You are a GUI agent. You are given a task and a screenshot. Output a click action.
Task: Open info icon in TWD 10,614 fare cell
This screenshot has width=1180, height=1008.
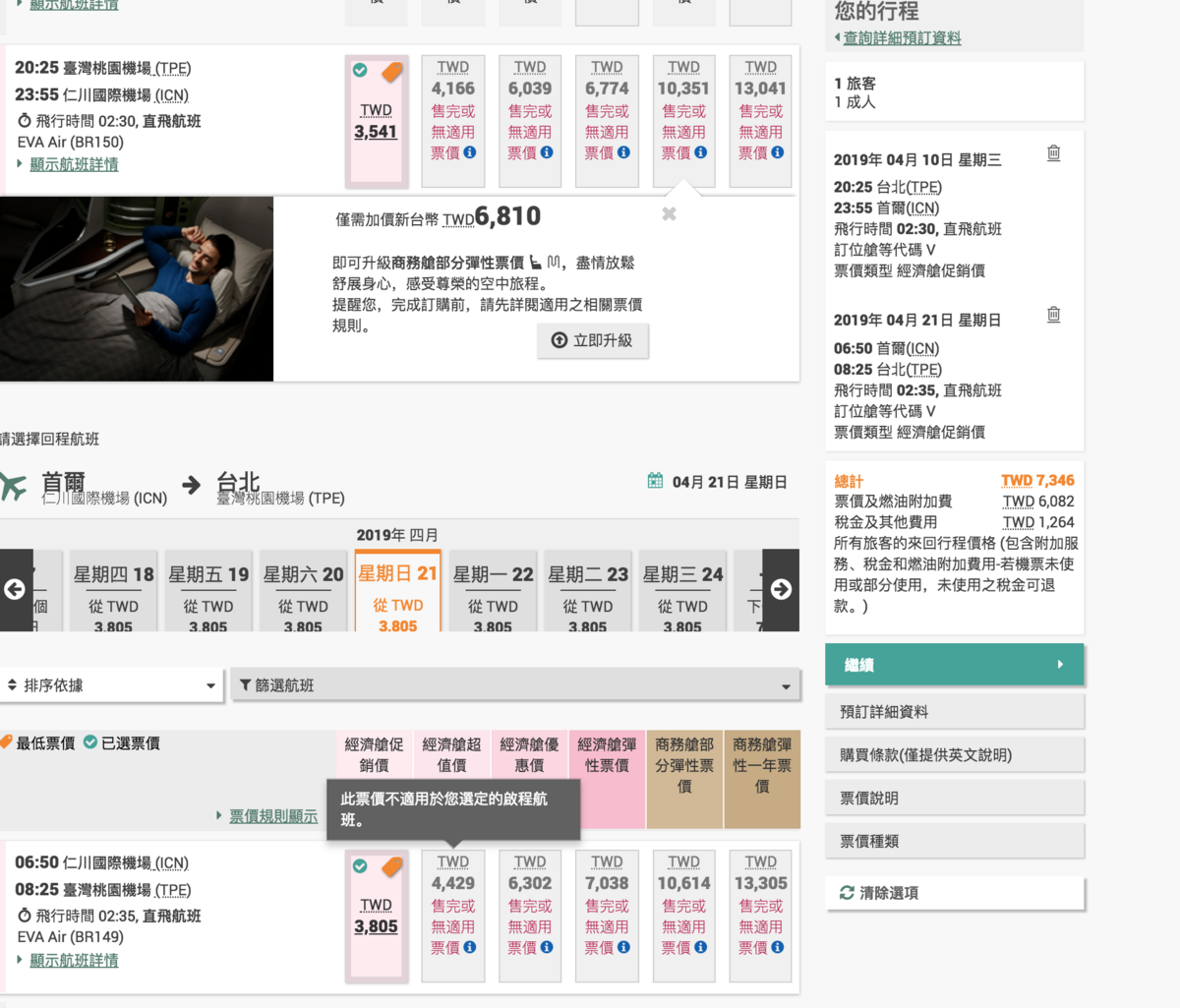point(700,947)
